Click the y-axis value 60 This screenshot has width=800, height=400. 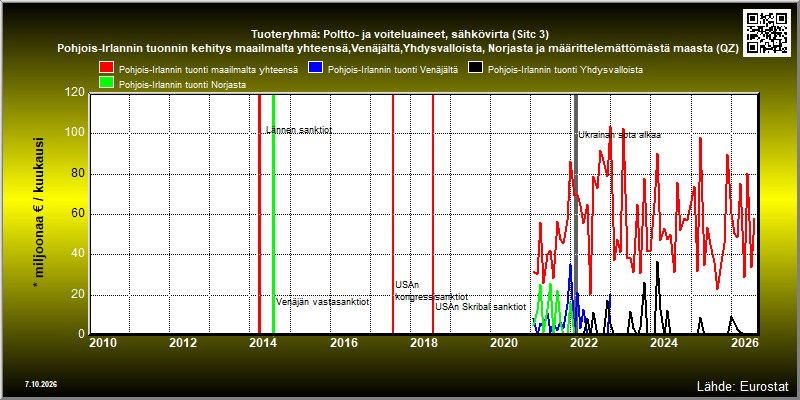[x=79, y=214]
